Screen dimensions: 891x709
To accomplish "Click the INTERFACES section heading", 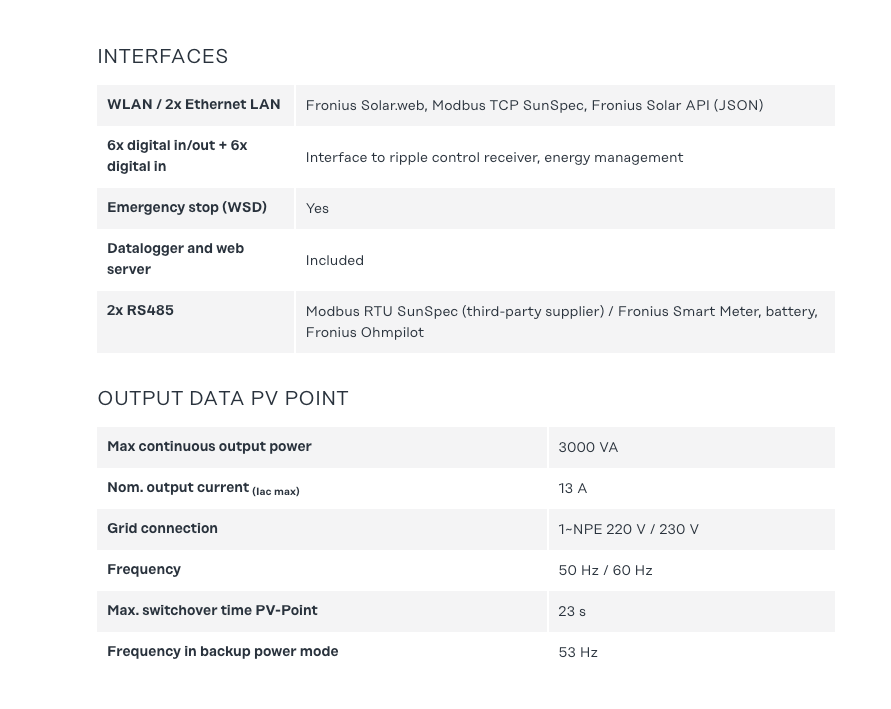I will point(163,57).
